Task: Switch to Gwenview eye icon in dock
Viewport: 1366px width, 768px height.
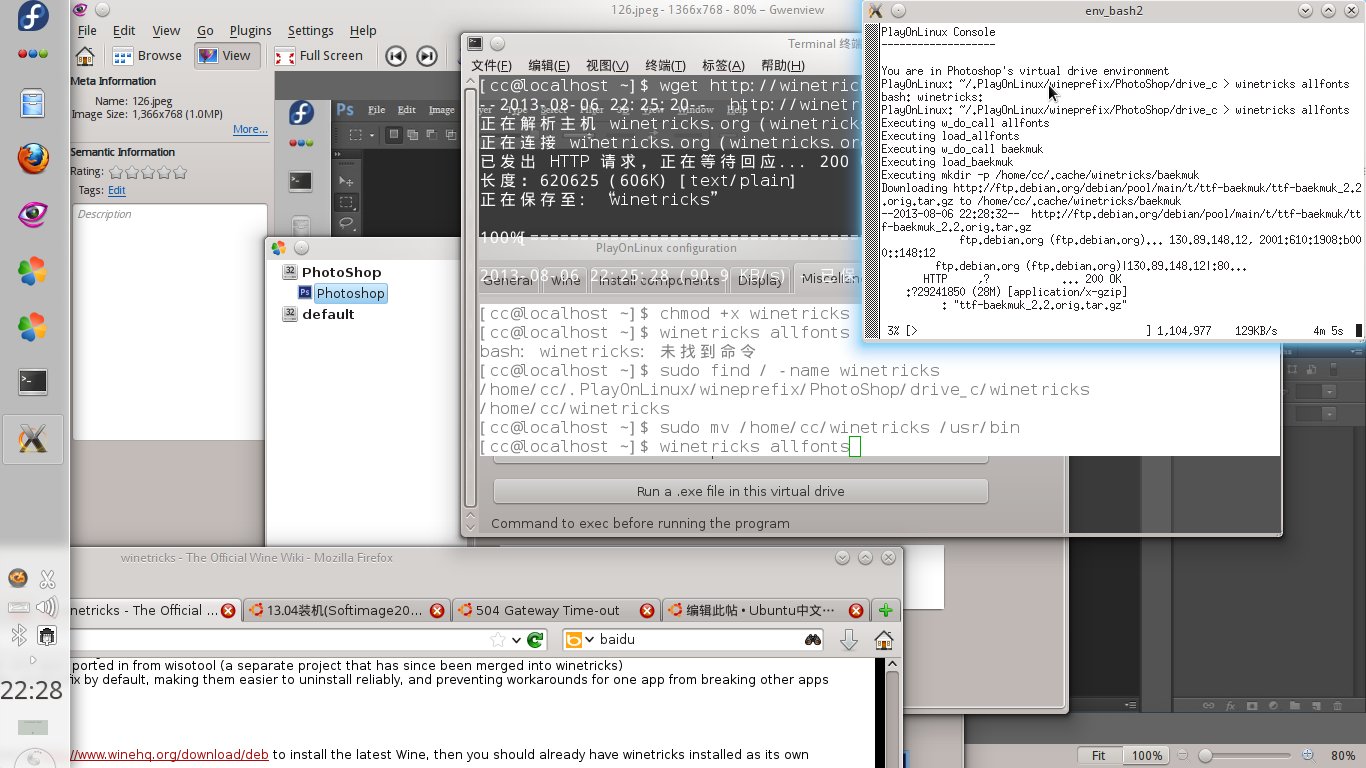Action: (33, 214)
